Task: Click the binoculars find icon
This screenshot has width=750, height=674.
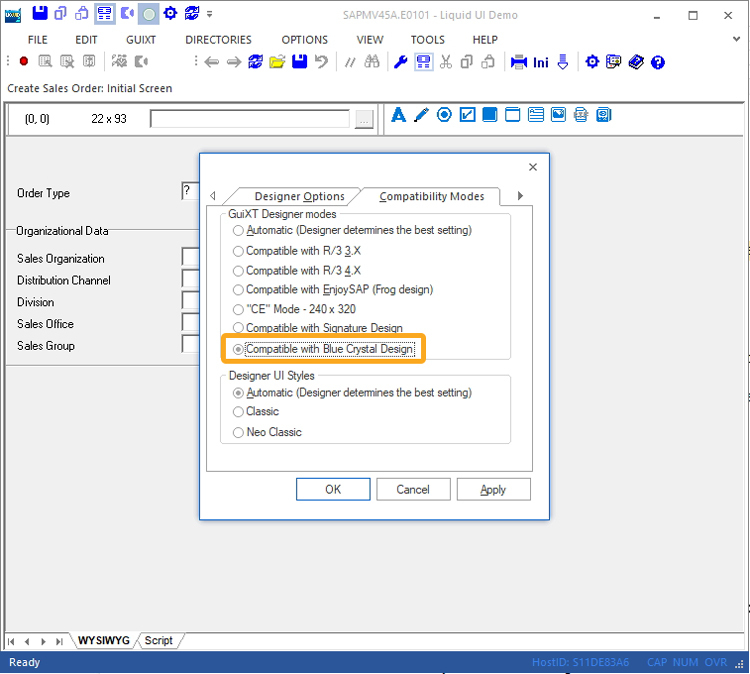Action: coord(372,62)
